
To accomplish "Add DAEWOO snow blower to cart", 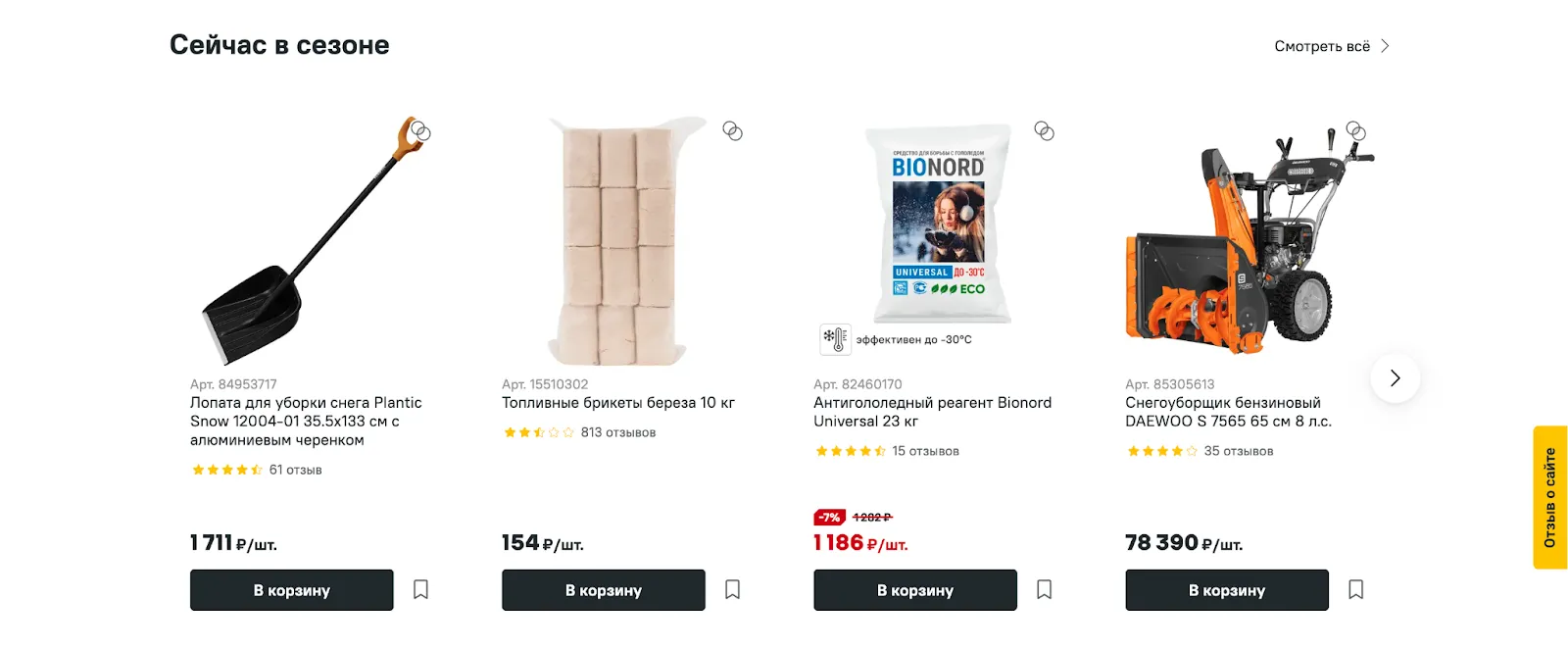I will pos(1226,590).
